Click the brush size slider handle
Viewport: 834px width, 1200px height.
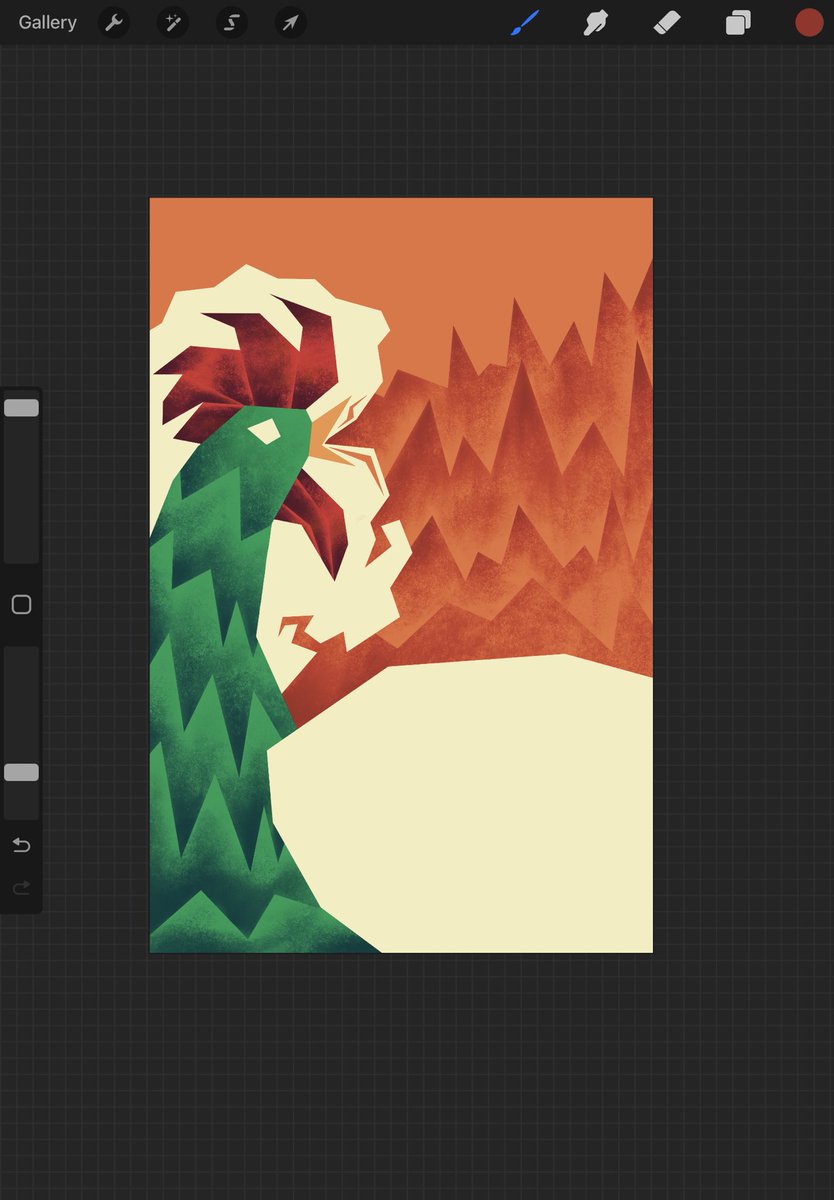point(21,408)
